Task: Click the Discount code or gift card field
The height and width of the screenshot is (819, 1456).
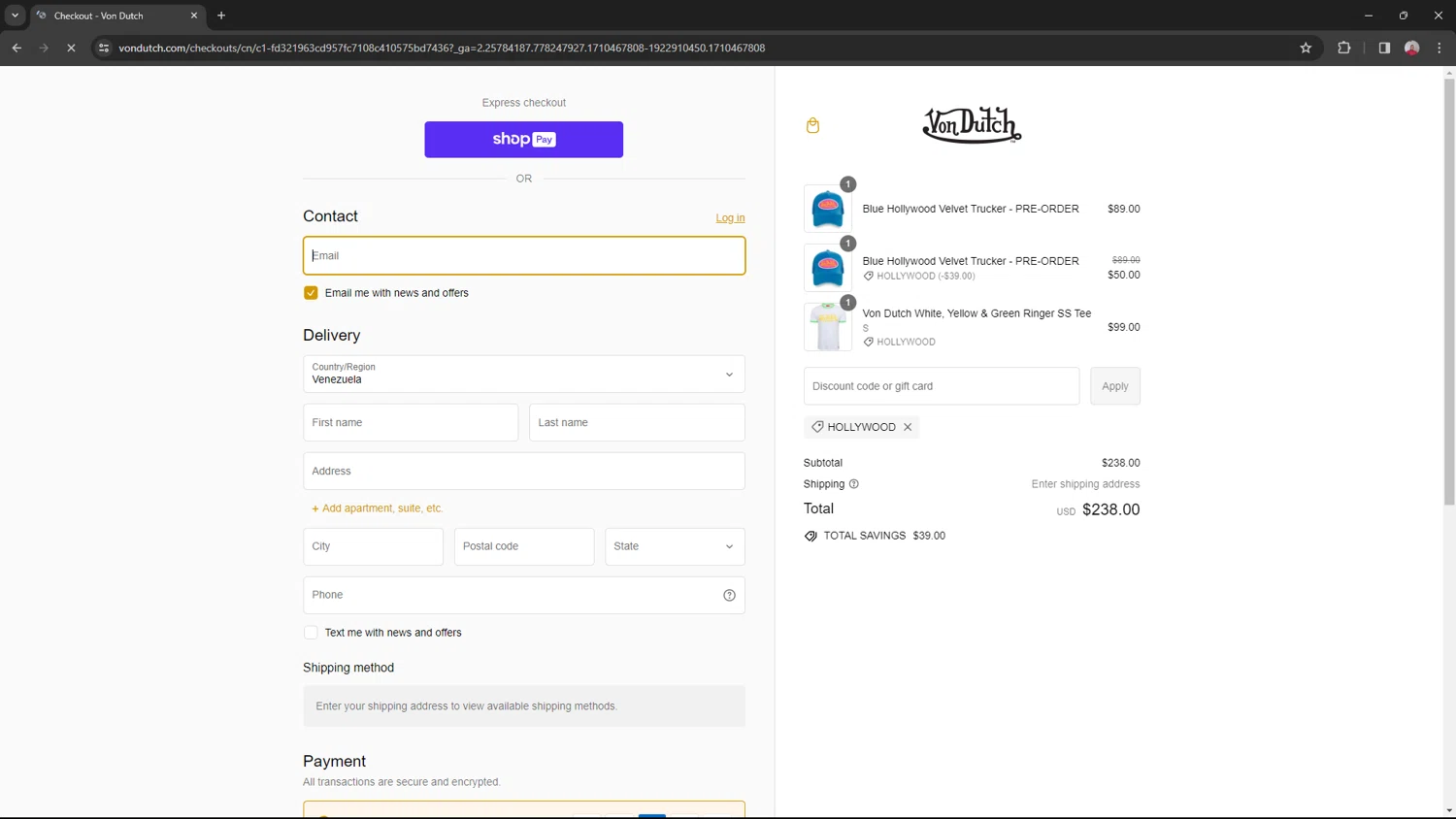Action: click(942, 386)
